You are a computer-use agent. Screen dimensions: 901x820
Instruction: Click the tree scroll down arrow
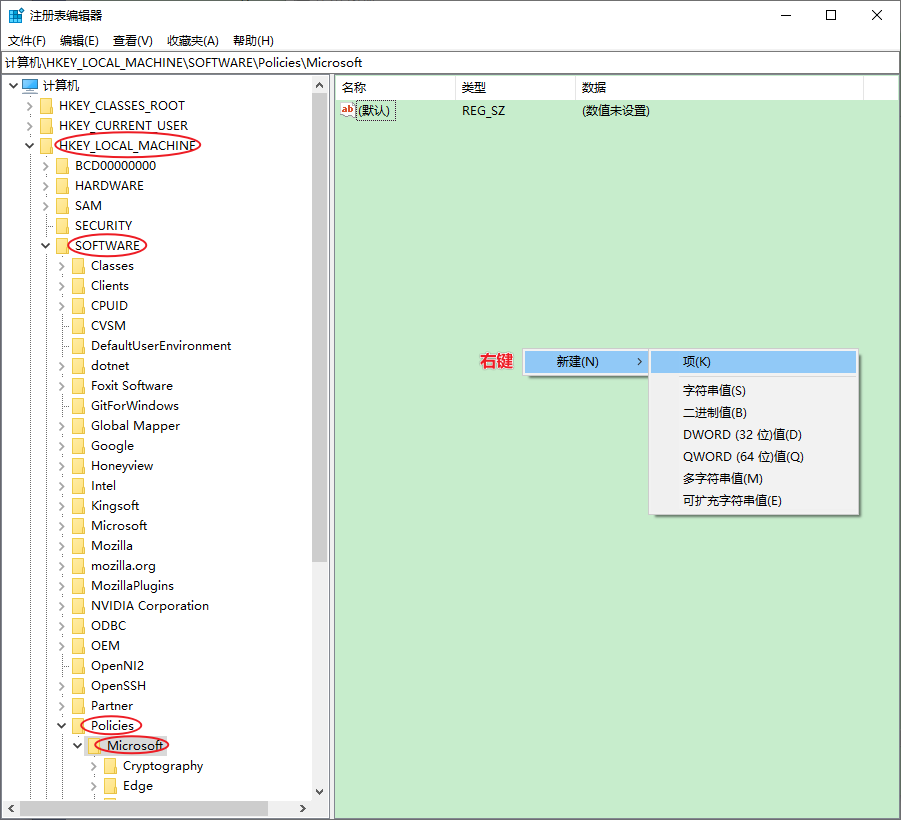tap(319, 792)
